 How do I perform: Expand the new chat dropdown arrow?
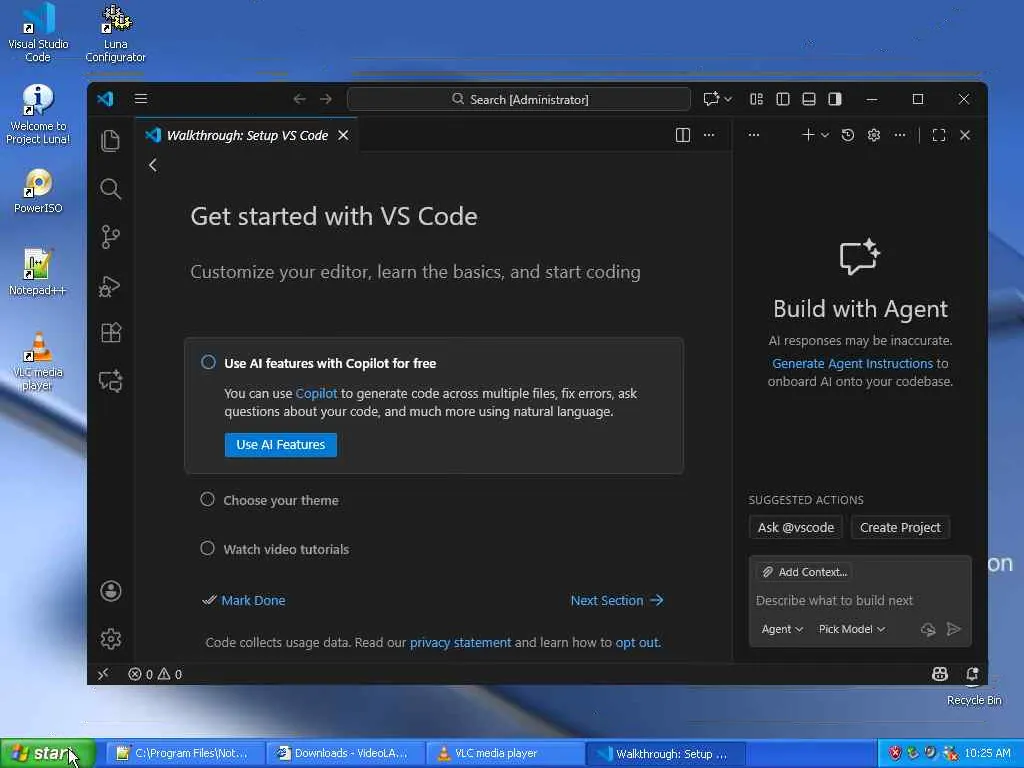(825, 135)
